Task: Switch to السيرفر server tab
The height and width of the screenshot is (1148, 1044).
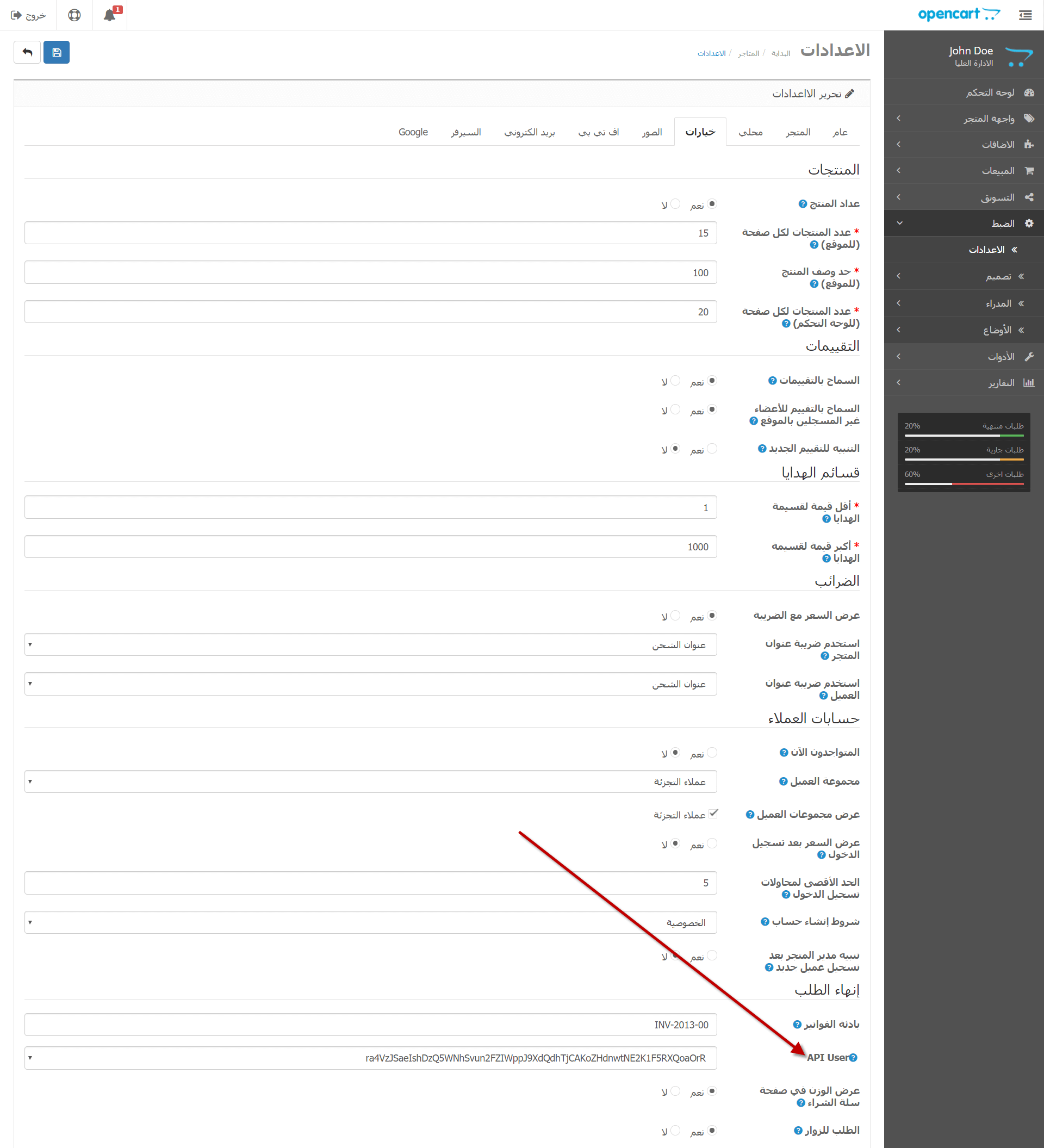Action: 466,132
